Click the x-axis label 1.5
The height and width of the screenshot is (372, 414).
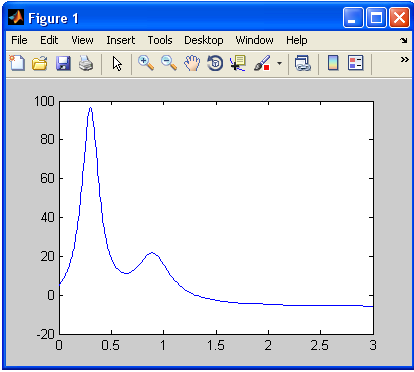point(216,345)
